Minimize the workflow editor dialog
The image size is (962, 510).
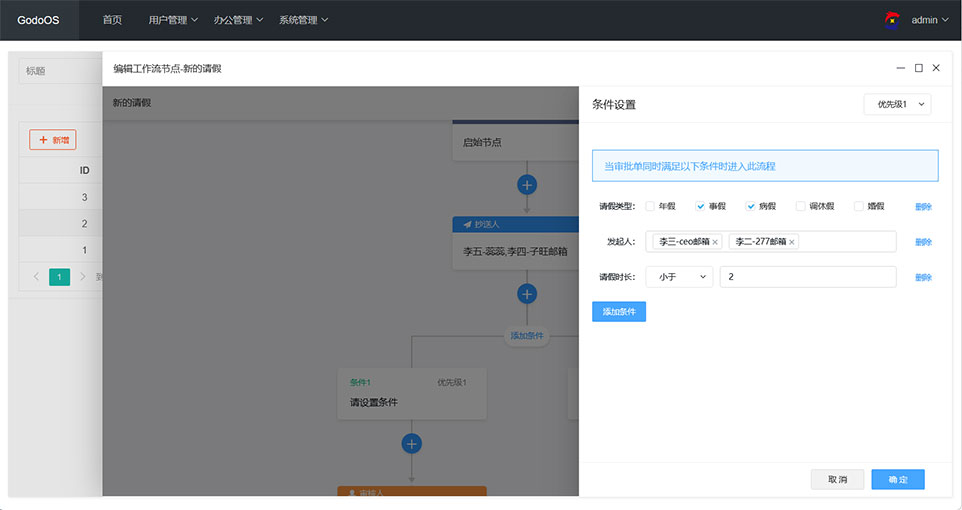pyautogui.click(x=901, y=68)
